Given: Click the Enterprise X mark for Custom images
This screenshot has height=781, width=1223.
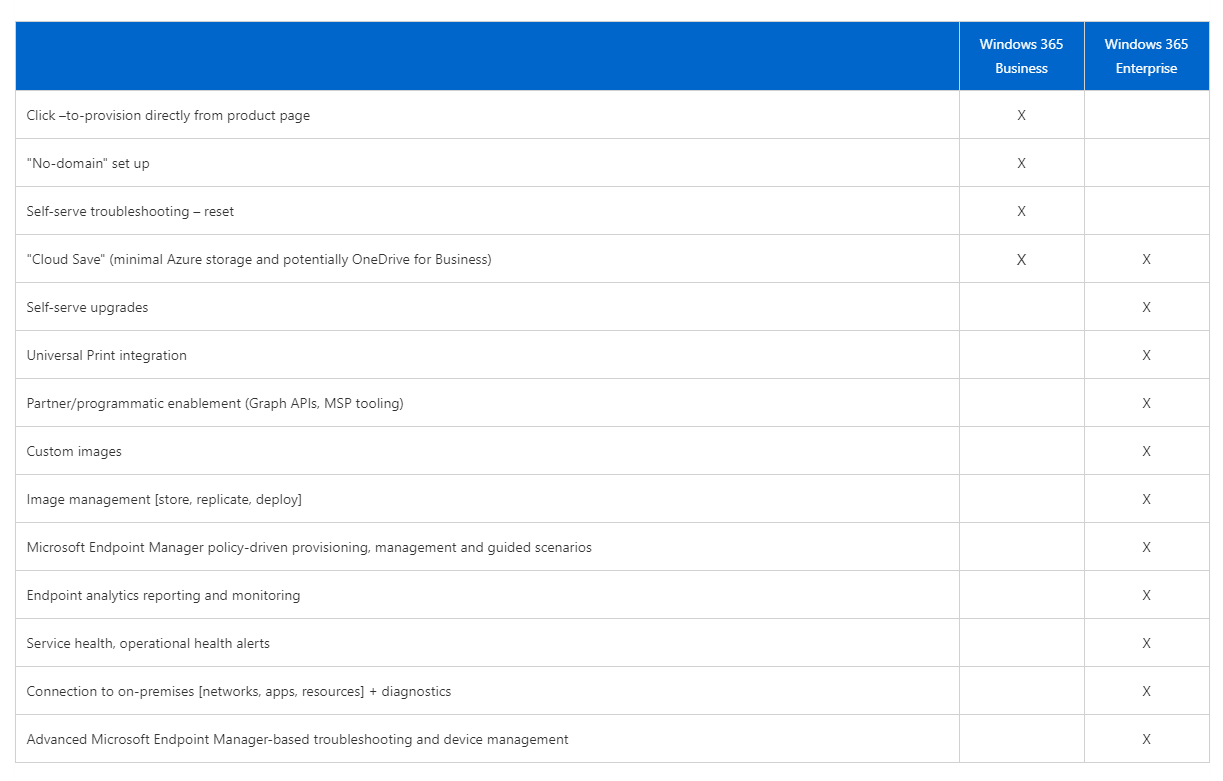Looking at the screenshot, I should 1146,451.
